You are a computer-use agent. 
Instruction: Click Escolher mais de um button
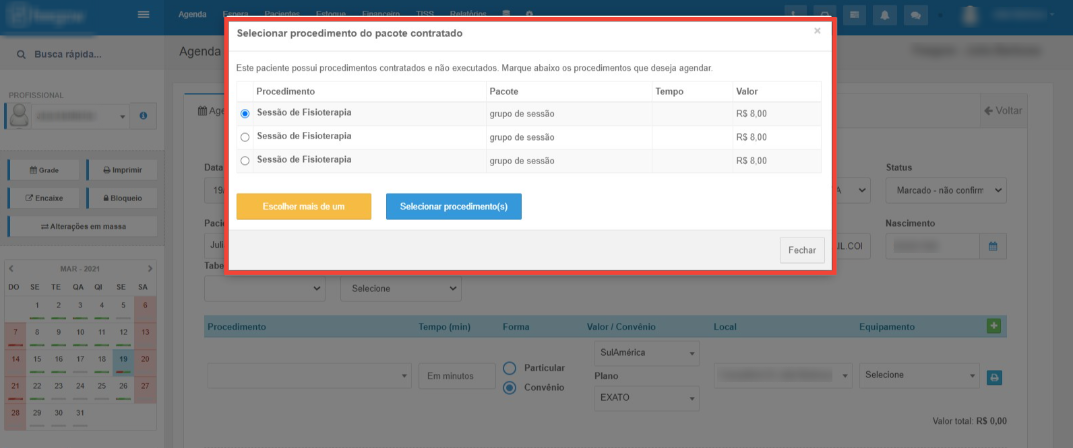304,207
